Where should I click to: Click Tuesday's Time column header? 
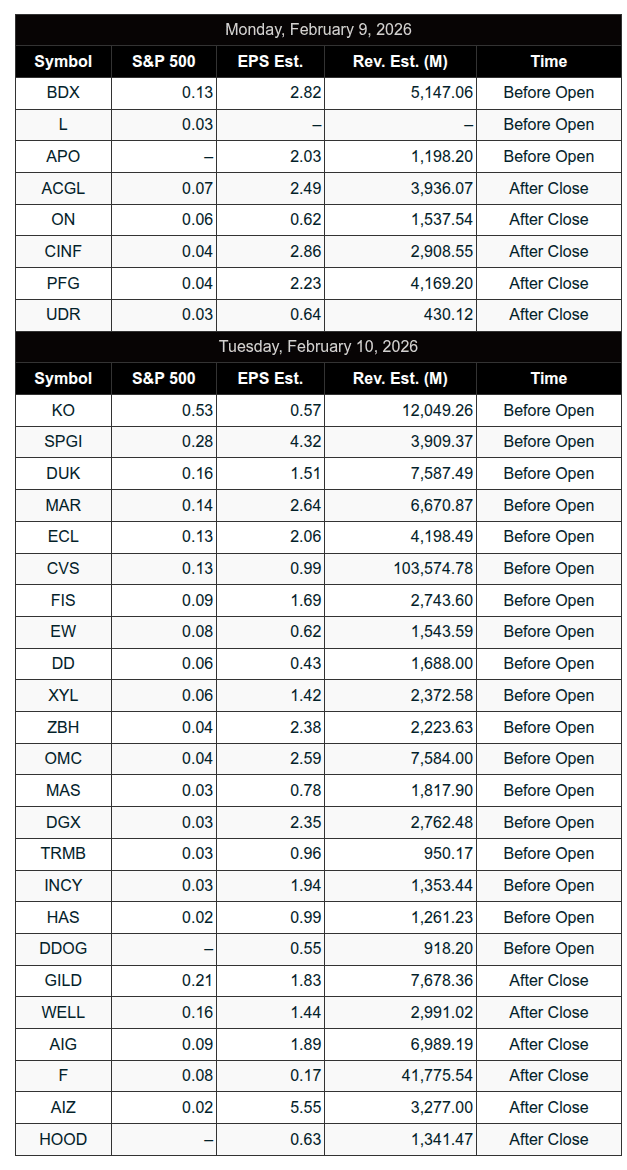[548, 378]
